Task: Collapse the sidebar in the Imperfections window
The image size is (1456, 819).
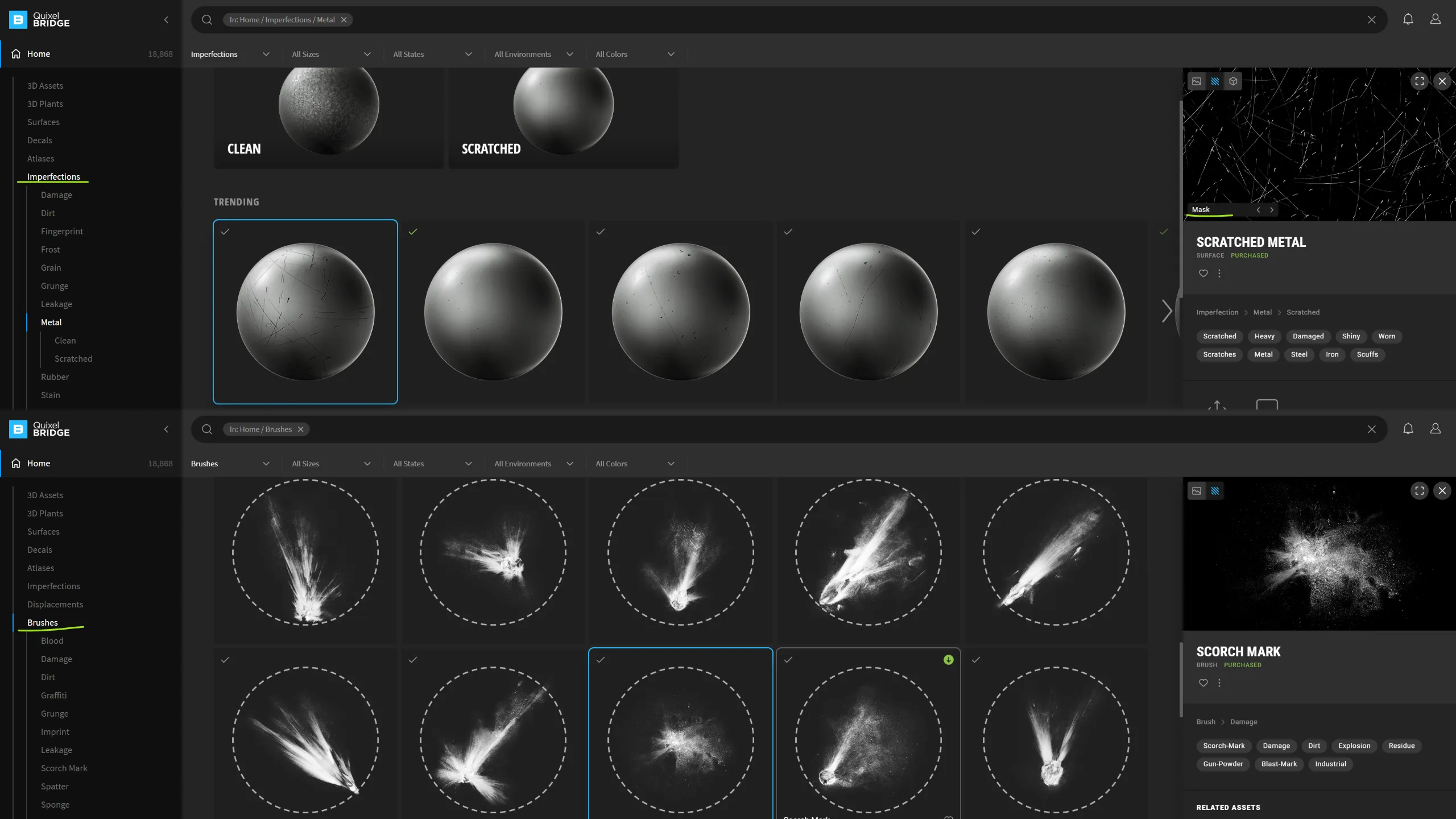Action: coord(166,20)
